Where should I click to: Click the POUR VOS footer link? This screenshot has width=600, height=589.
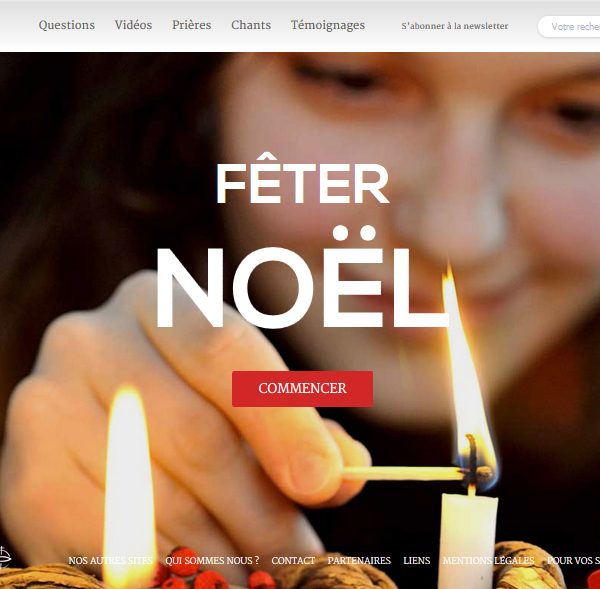point(573,560)
